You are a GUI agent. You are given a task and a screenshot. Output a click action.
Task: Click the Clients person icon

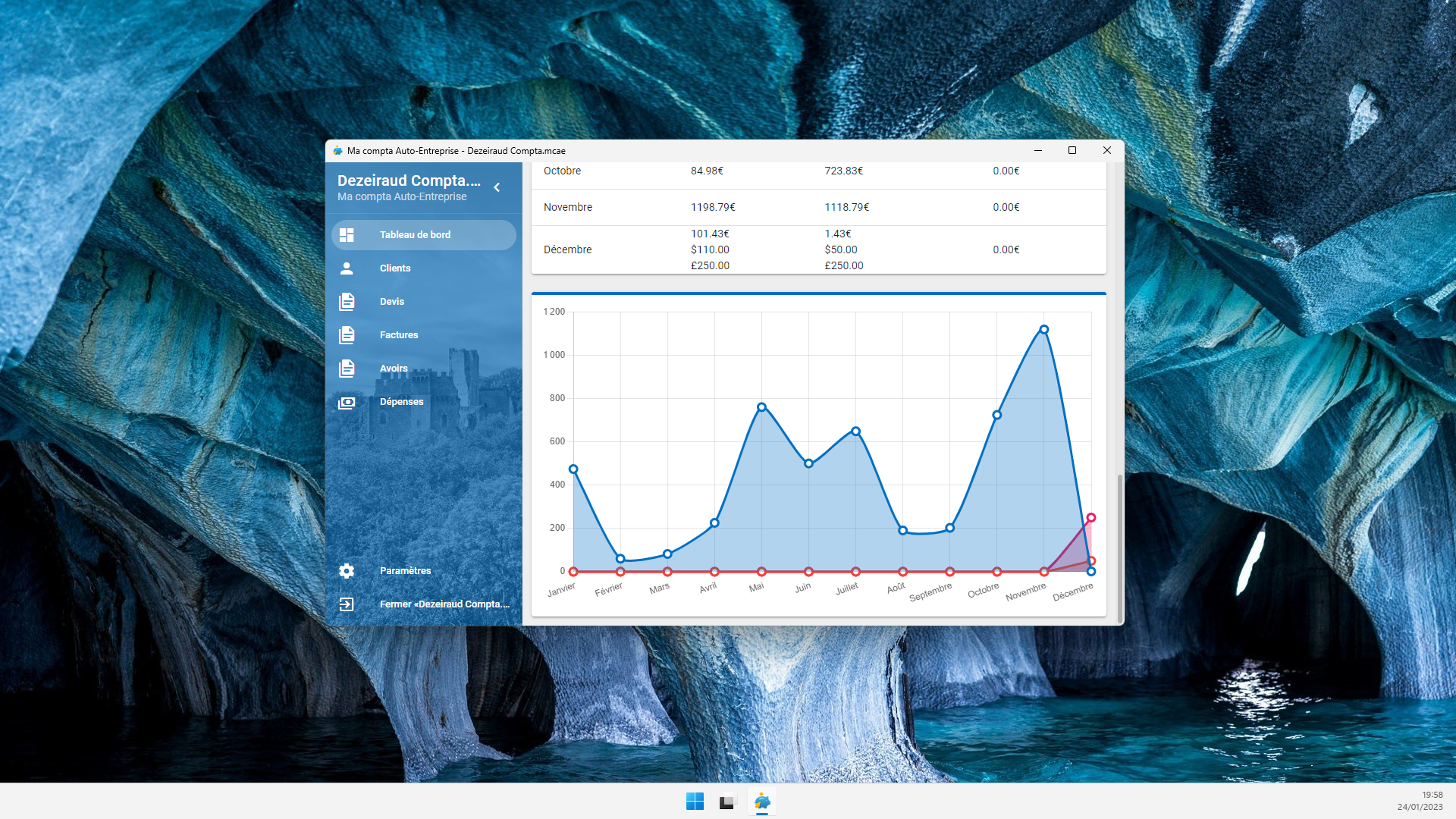click(x=347, y=268)
